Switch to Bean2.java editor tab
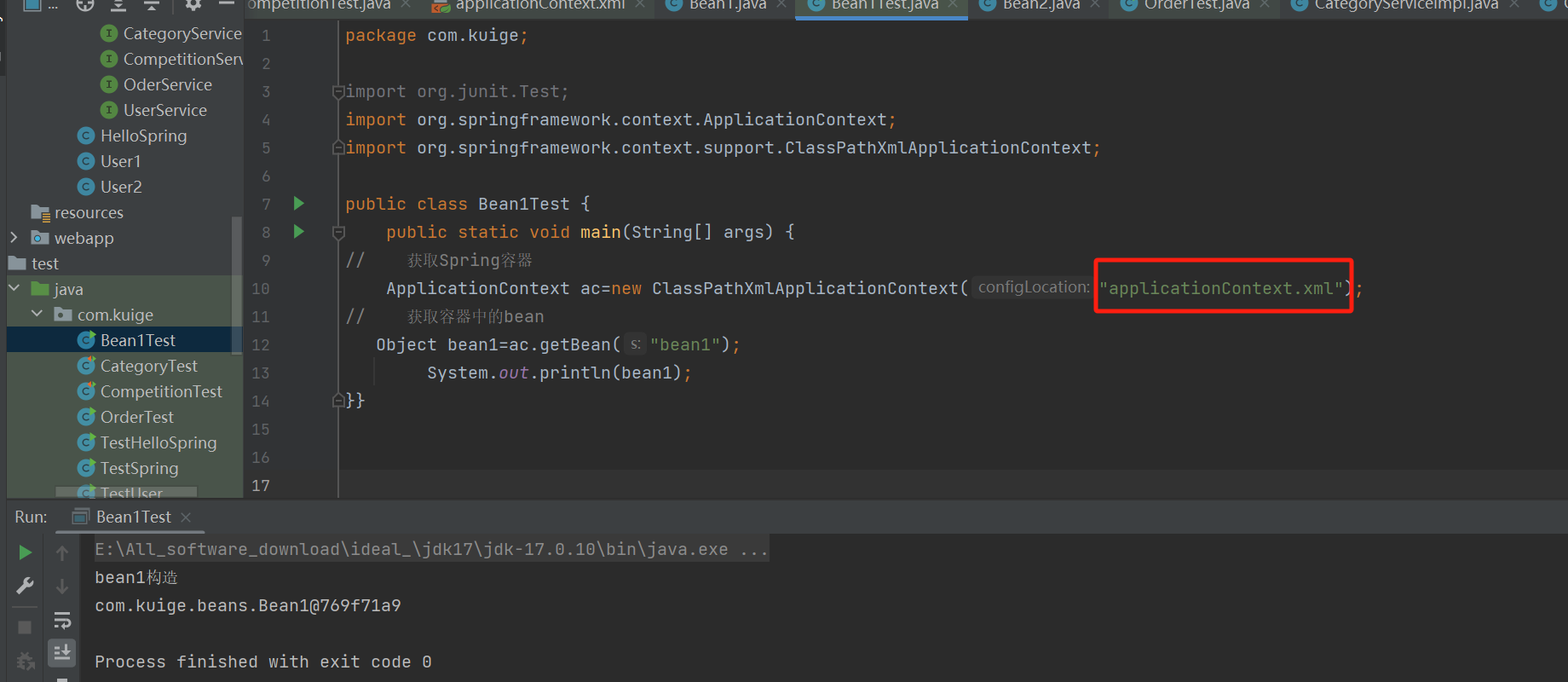The height and width of the screenshot is (682, 1568). click(x=1041, y=5)
